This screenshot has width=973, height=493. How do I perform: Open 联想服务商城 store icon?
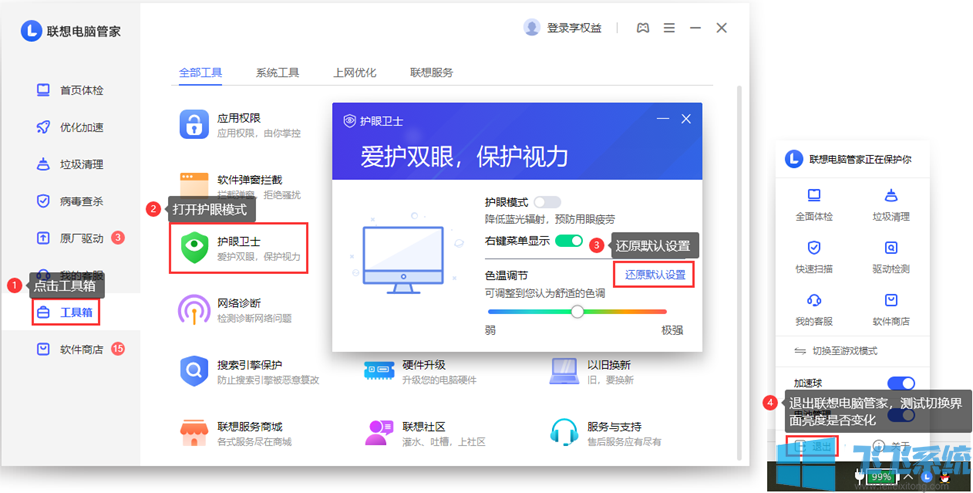tap(194, 433)
